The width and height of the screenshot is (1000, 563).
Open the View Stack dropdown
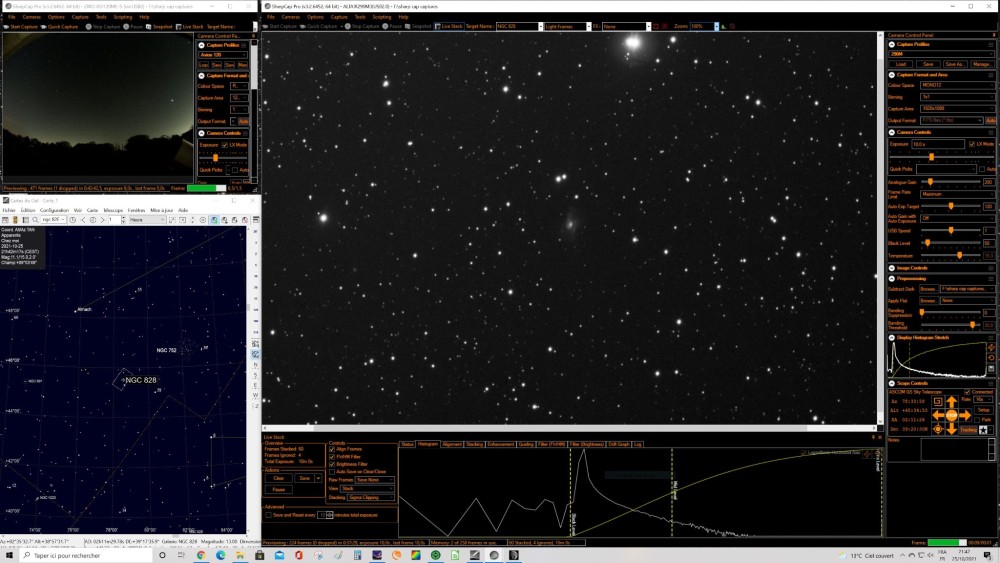367,488
